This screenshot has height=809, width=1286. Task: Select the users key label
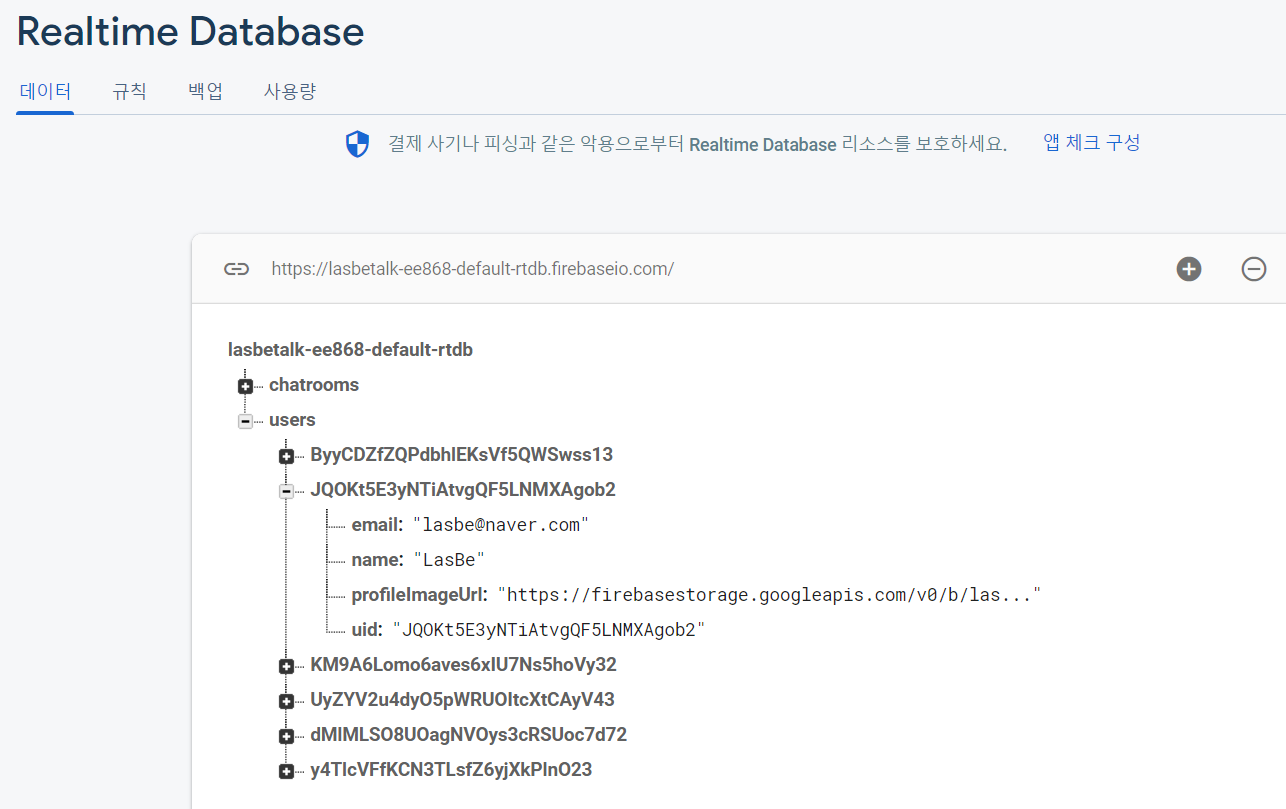pyautogui.click(x=292, y=420)
